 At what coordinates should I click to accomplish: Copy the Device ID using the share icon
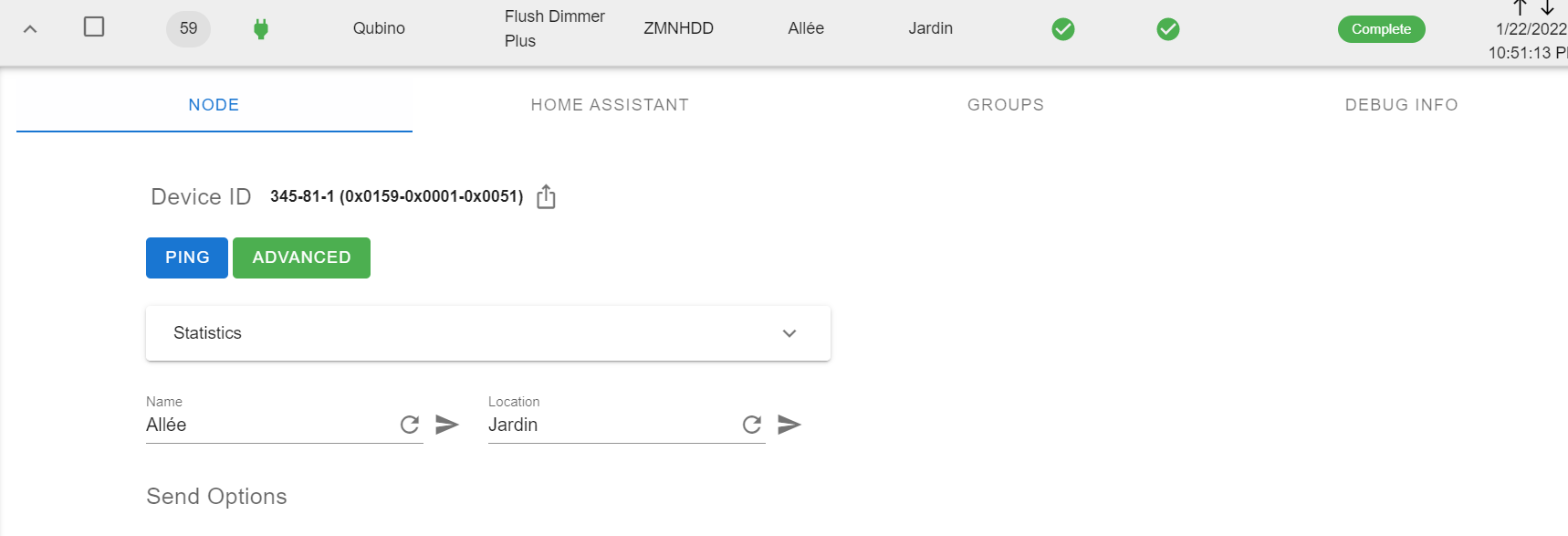(x=546, y=195)
